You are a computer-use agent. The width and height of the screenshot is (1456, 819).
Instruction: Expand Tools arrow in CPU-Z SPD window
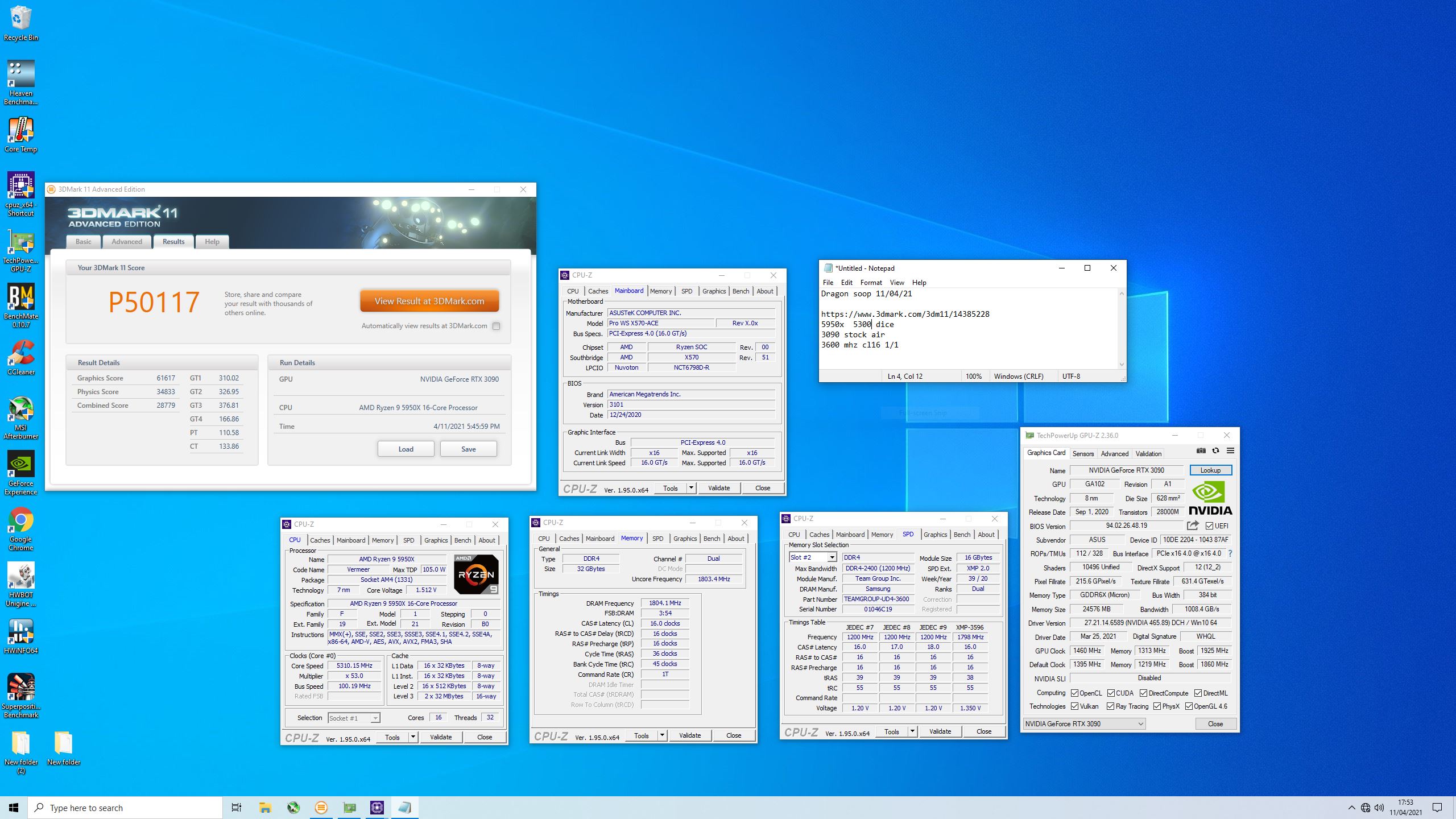pyautogui.click(x=912, y=731)
